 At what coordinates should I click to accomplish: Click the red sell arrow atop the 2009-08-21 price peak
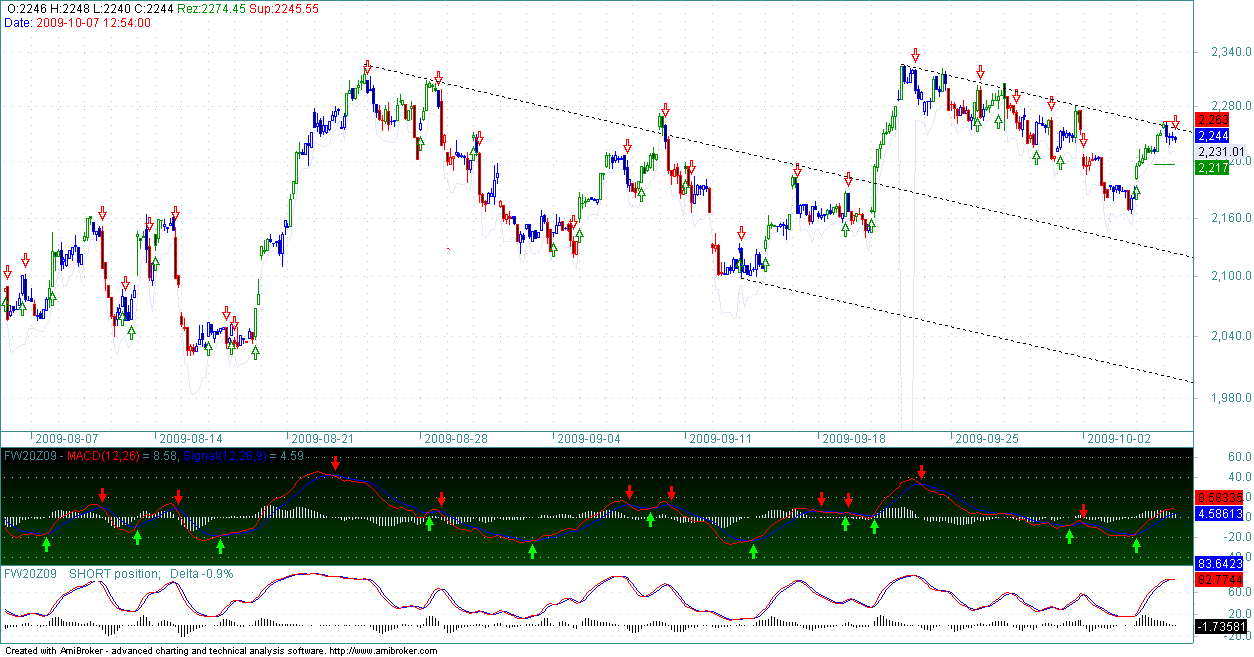368,67
